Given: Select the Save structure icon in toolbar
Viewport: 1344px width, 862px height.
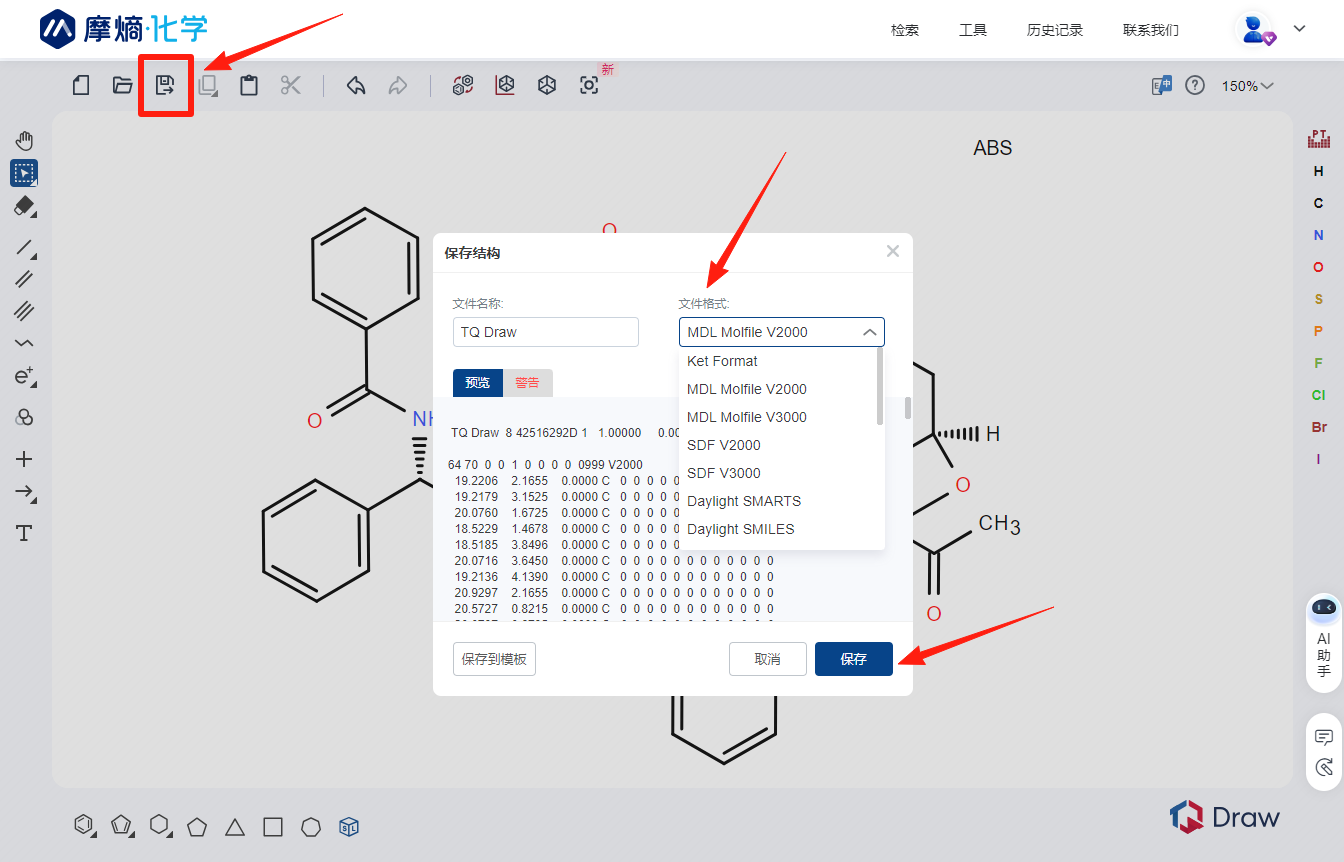Looking at the screenshot, I should (x=165, y=85).
